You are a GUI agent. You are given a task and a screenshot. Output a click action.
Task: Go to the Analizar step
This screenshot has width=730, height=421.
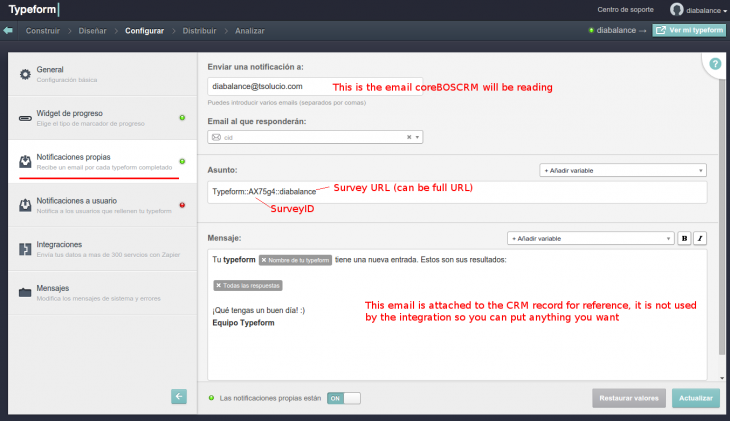pos(250,31)
